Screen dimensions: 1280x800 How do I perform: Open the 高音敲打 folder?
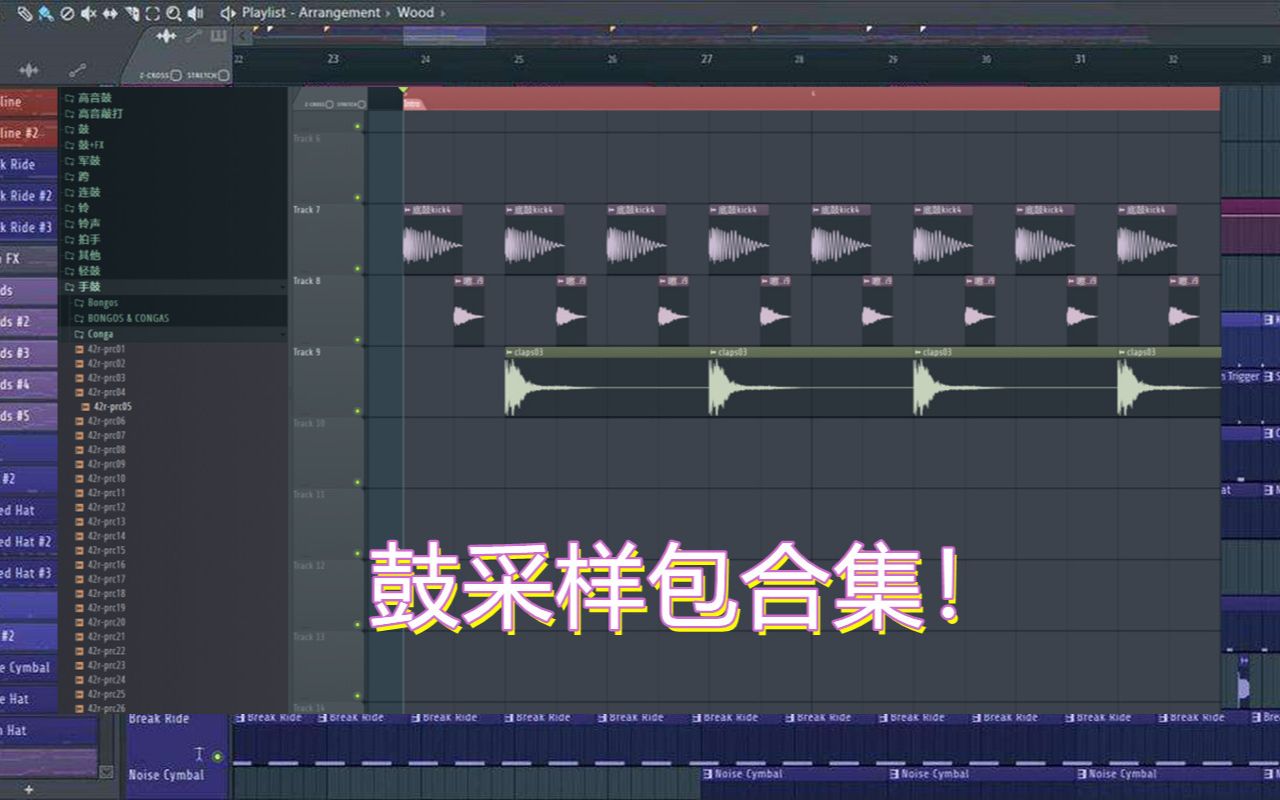pos(94,114)
